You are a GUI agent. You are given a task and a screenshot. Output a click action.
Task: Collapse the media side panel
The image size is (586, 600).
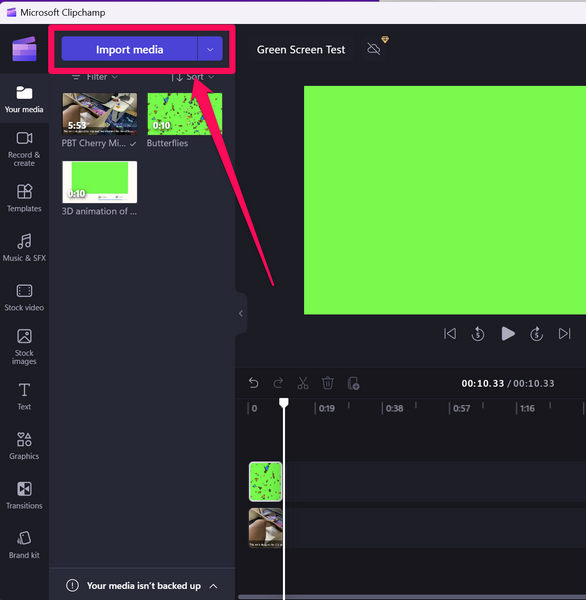click(x=241, y=313)
